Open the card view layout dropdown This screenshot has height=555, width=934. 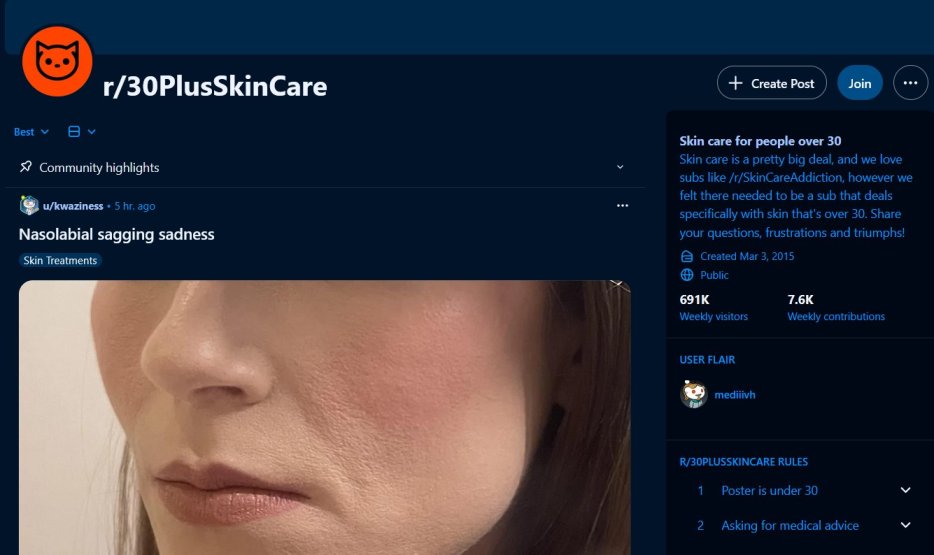click(x=82, y=132)
